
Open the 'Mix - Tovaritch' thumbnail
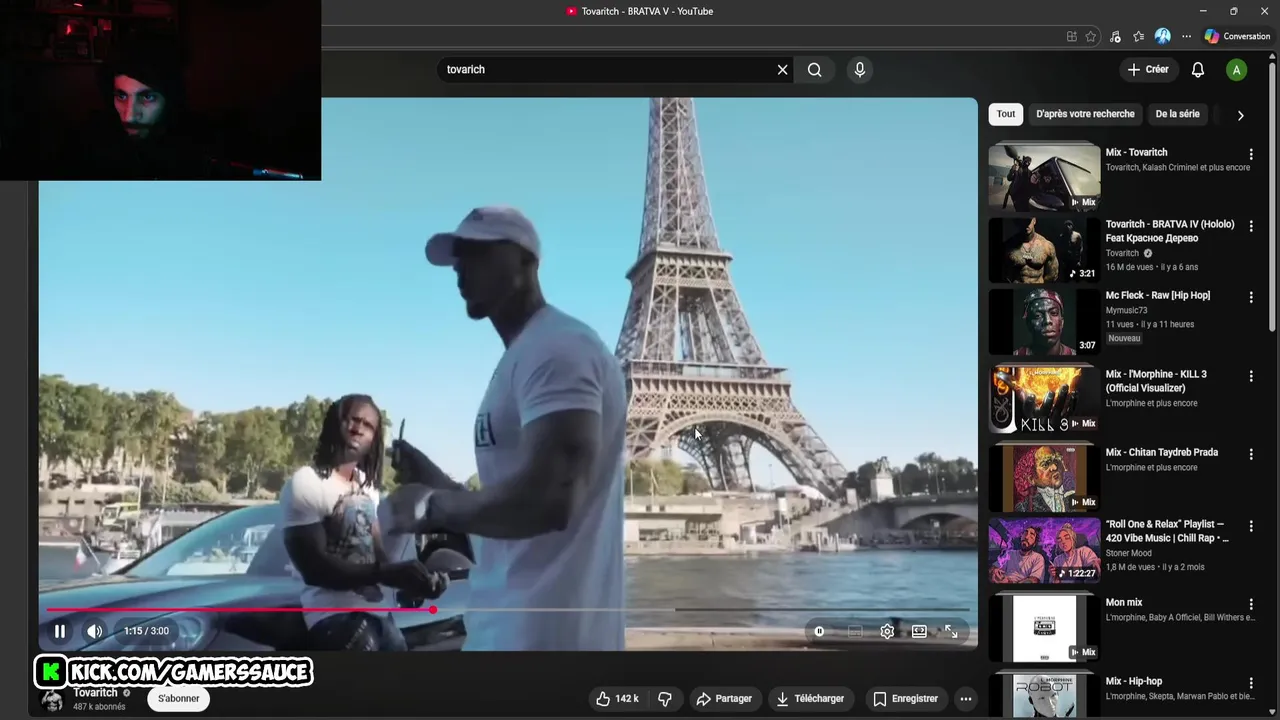pyautogui.click(x=1044, y=177)
